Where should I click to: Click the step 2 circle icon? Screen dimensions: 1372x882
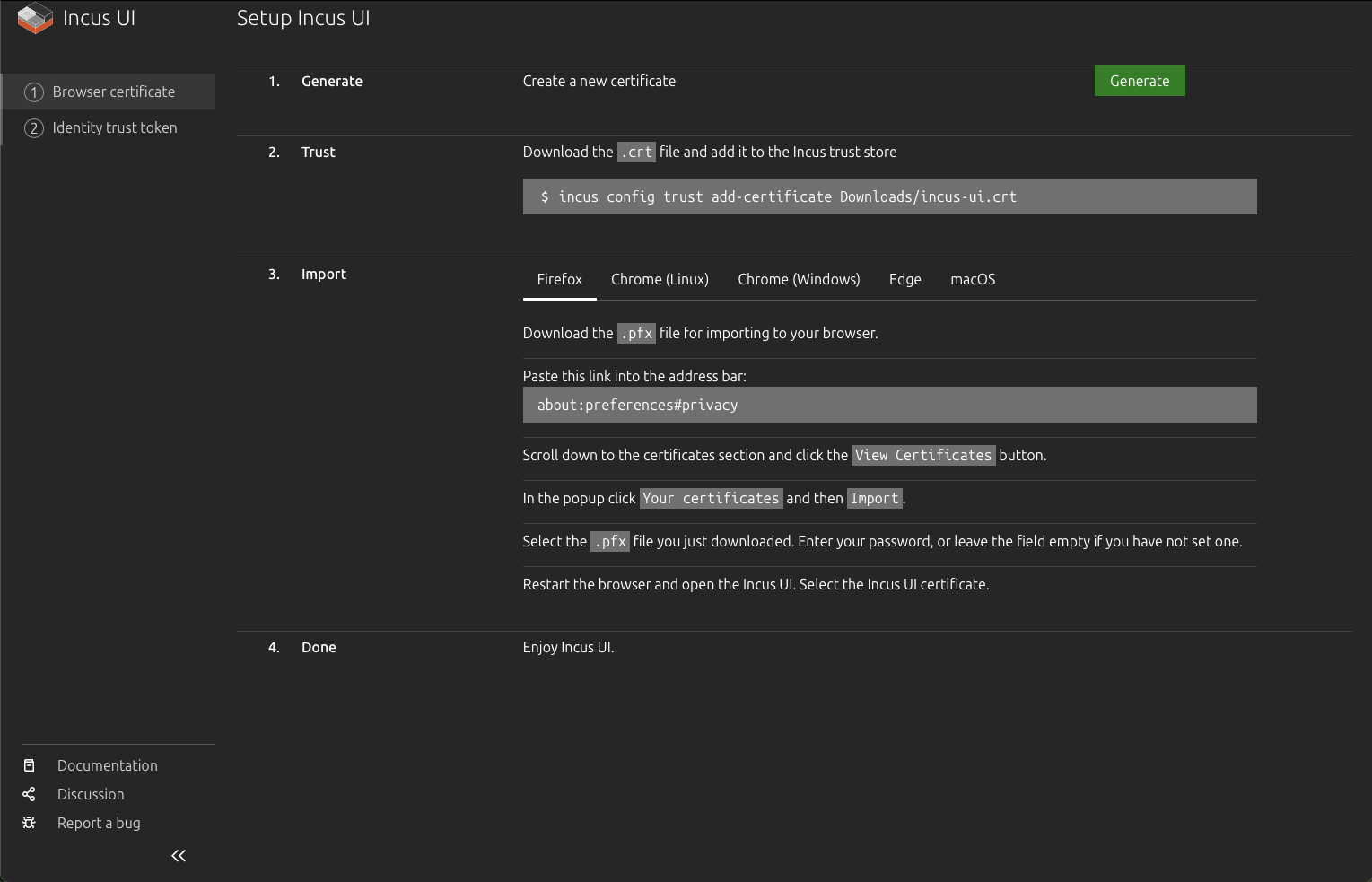[x=34, y=128]
